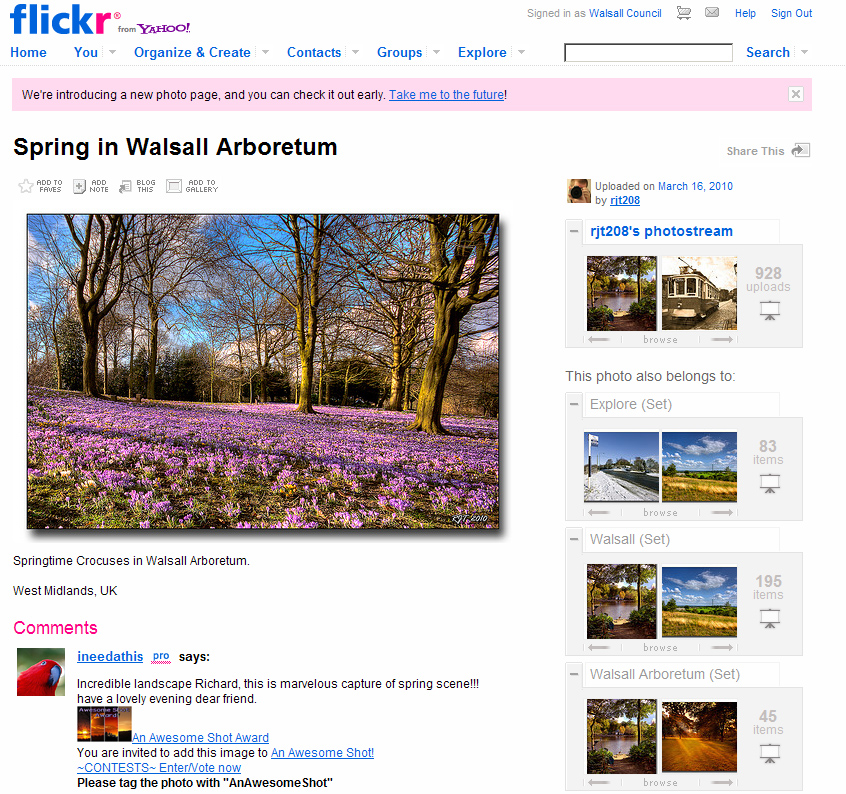This screenshot has height=794, width=846.
Task: Open the Share This arrow icon
Action: (801, 150)
